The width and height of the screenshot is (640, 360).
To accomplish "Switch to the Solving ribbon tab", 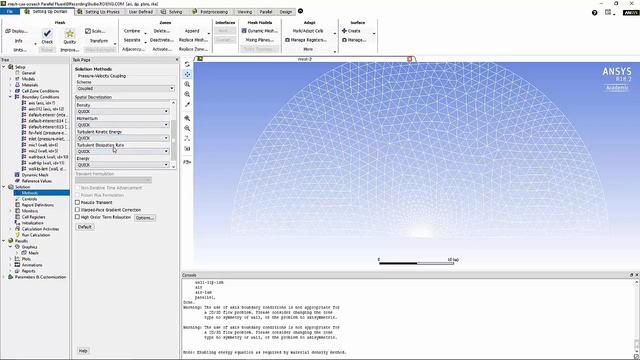I will click(172, 12).
